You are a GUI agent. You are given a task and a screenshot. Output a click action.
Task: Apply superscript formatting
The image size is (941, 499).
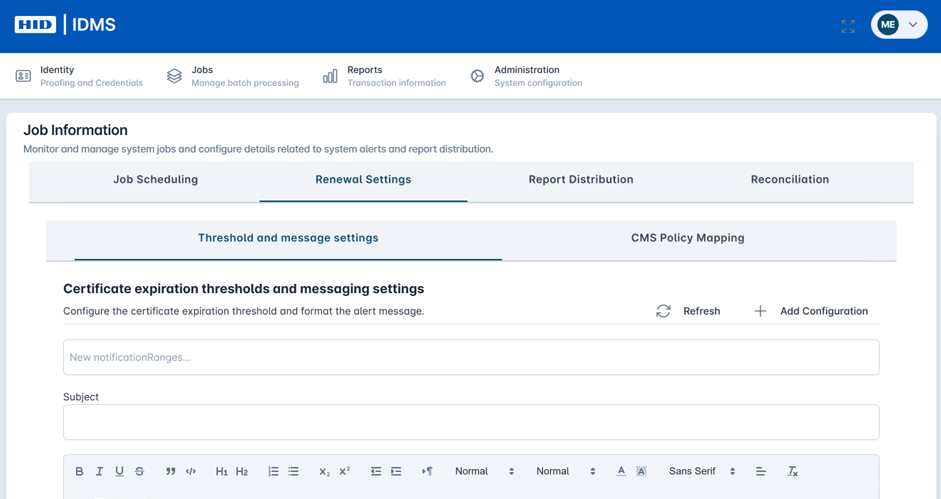tap(344, 471)
